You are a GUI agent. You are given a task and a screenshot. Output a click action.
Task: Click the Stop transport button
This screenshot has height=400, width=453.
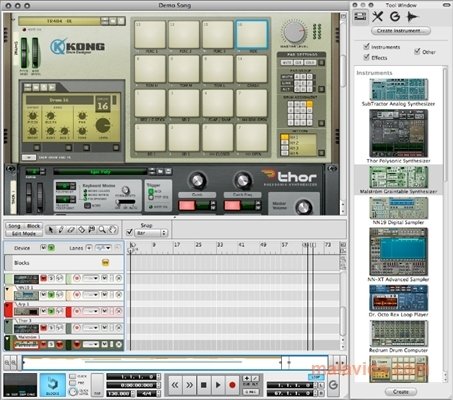pyautogui.click(x=203, y=385)
